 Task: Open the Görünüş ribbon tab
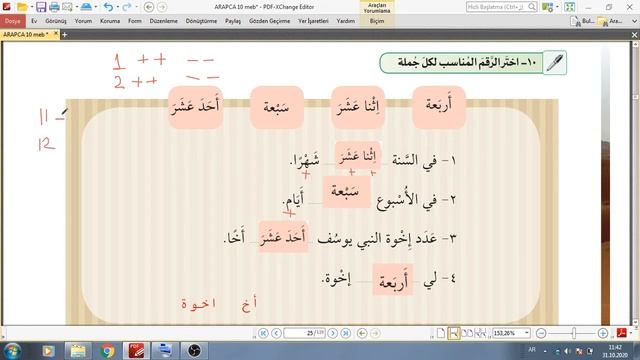pyautogui.click(x=56, y=21)
